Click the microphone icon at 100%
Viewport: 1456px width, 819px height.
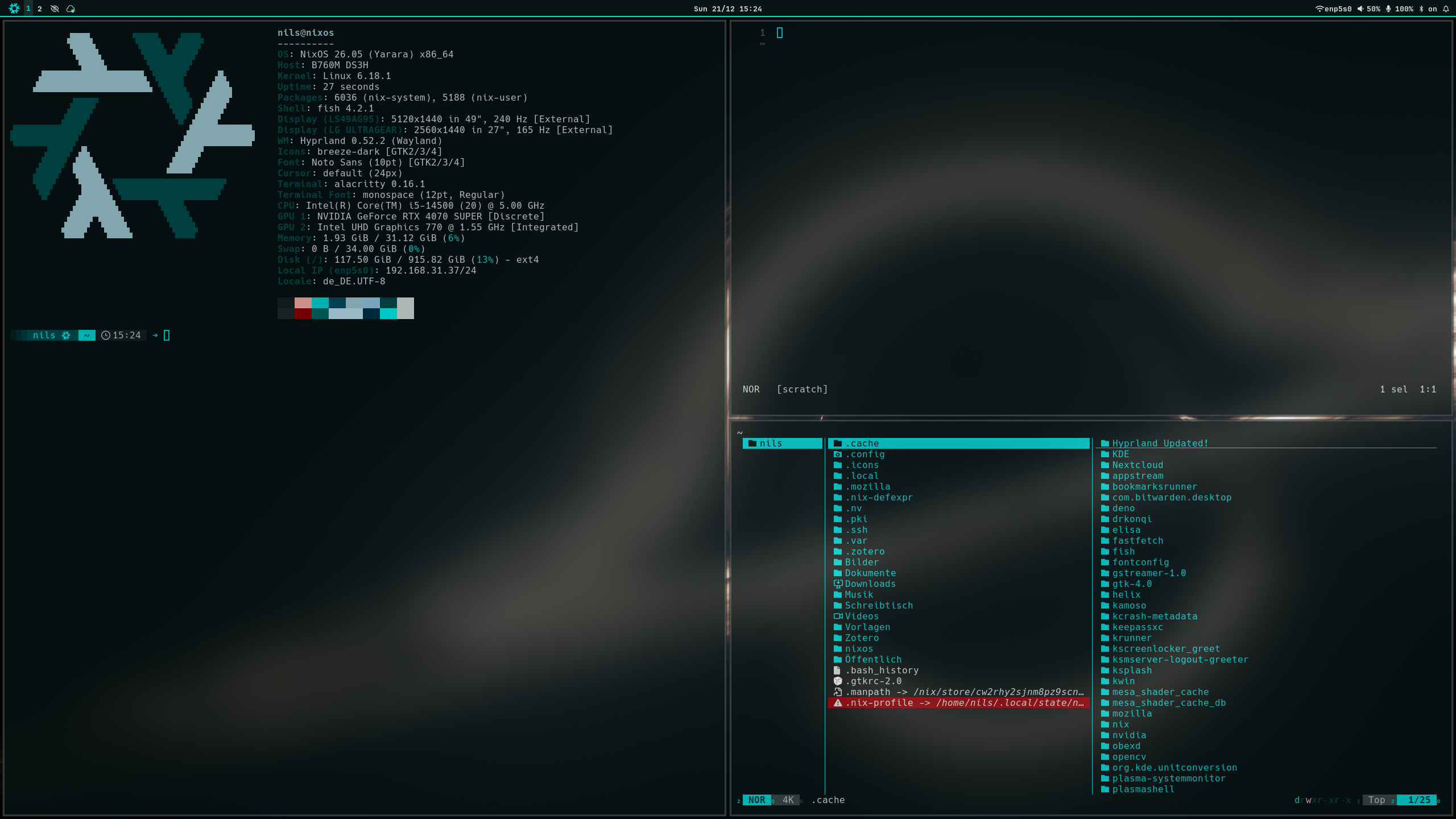pos(1388,9)
